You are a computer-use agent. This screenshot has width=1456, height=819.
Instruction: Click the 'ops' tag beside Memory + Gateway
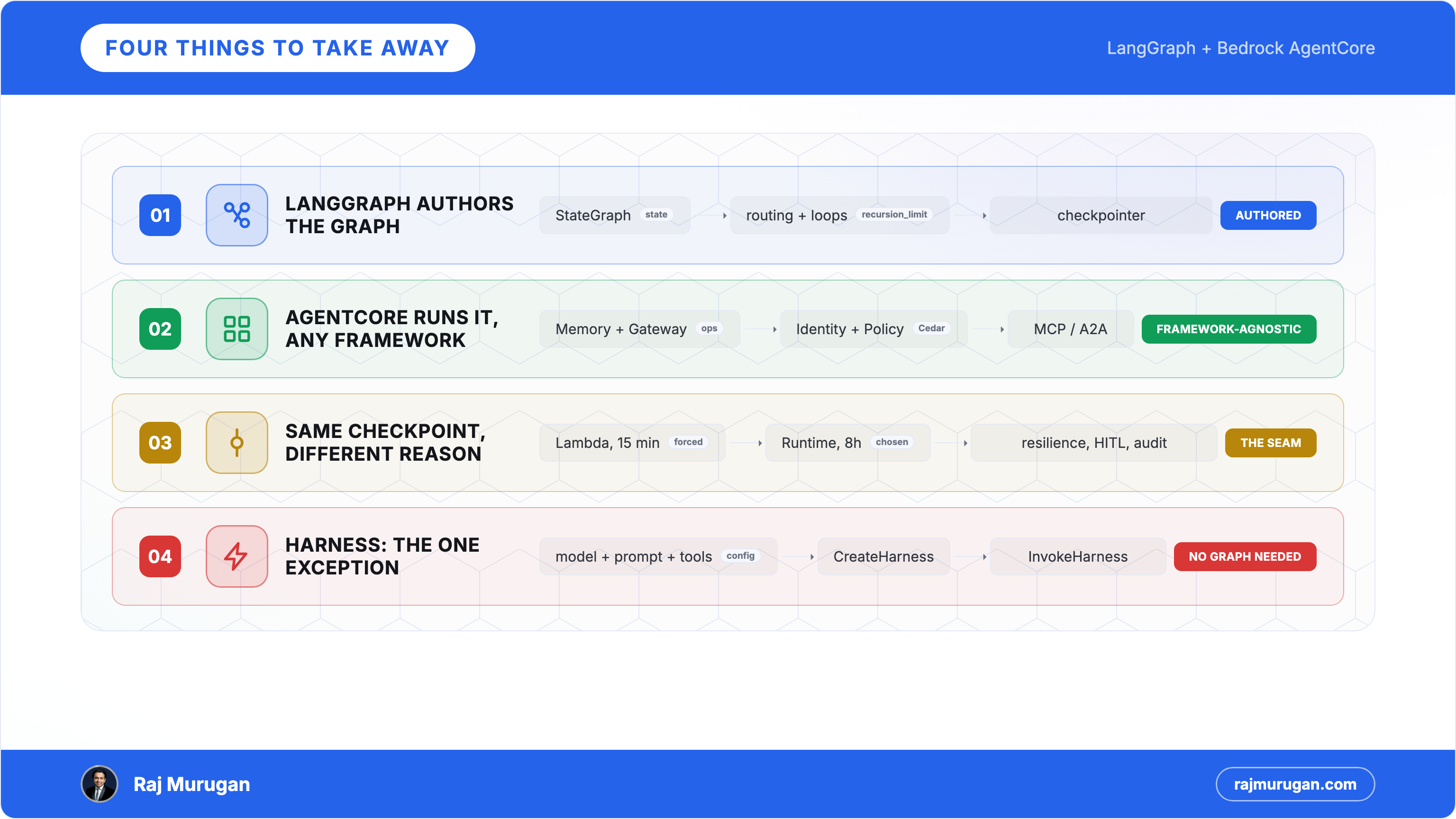click(709, 328)
